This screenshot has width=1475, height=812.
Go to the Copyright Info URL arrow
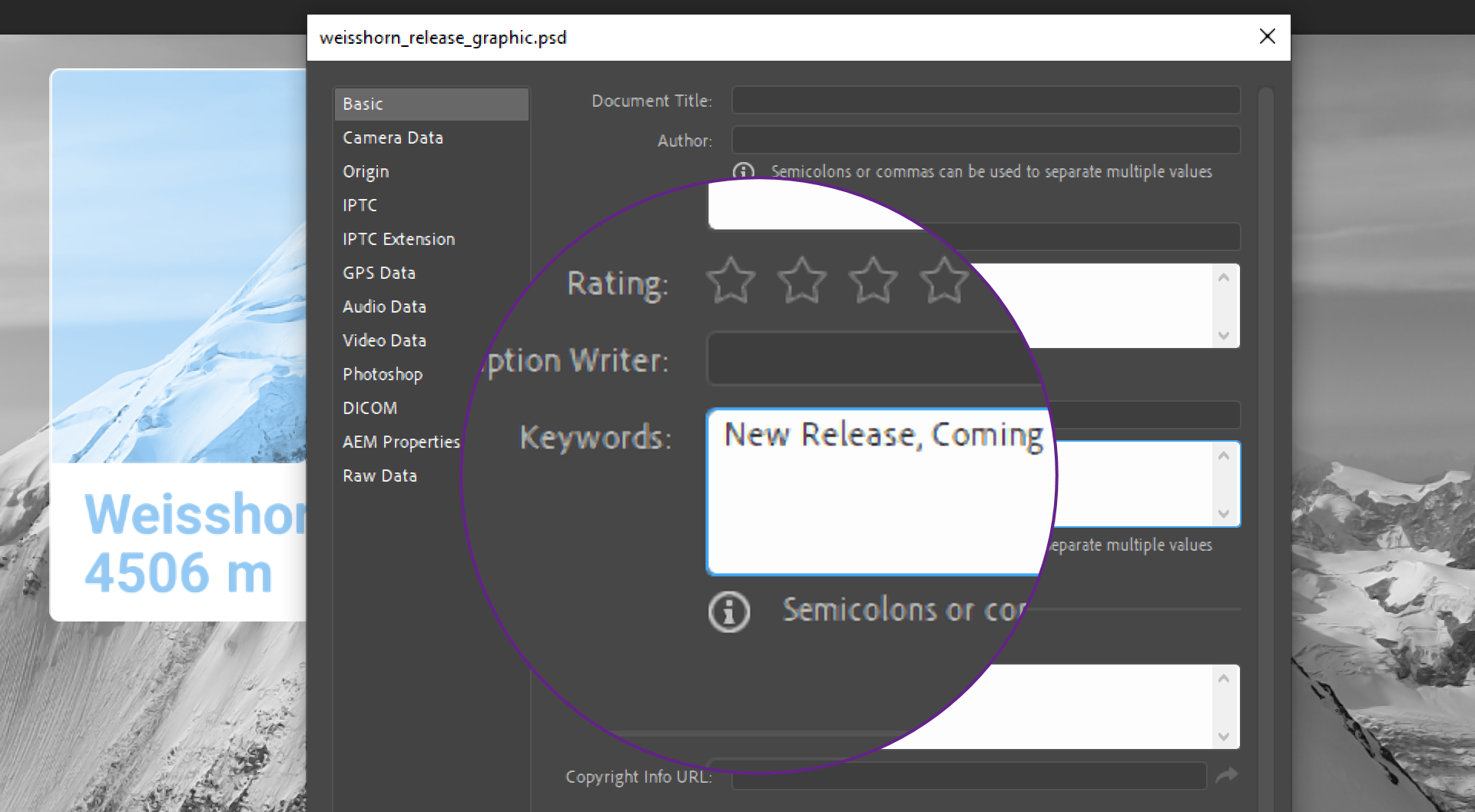pos(1227,776)
